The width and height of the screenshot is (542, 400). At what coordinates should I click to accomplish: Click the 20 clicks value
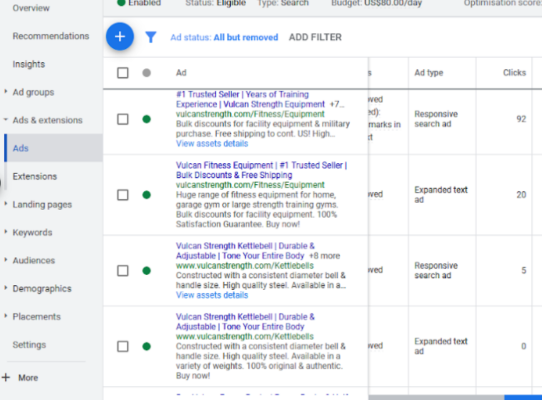tap(521, 195)
